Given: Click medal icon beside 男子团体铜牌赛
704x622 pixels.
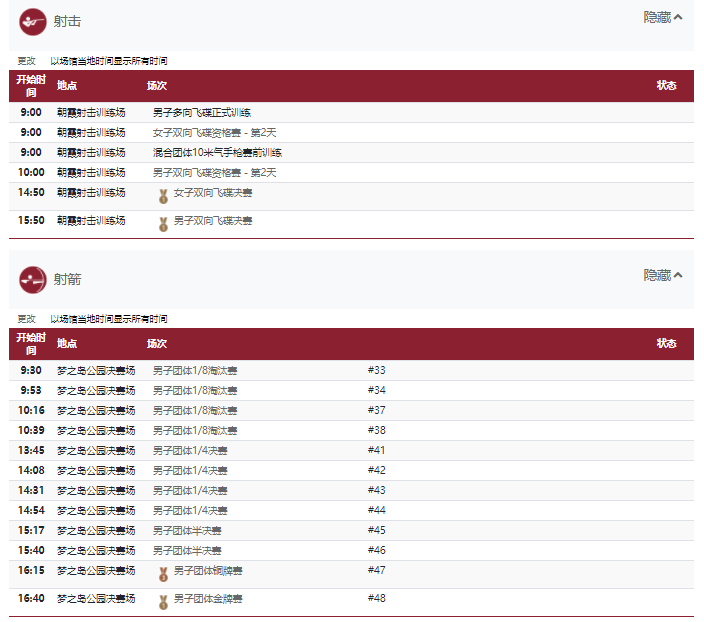Looking at the screenshot, I should coord(163,574).
